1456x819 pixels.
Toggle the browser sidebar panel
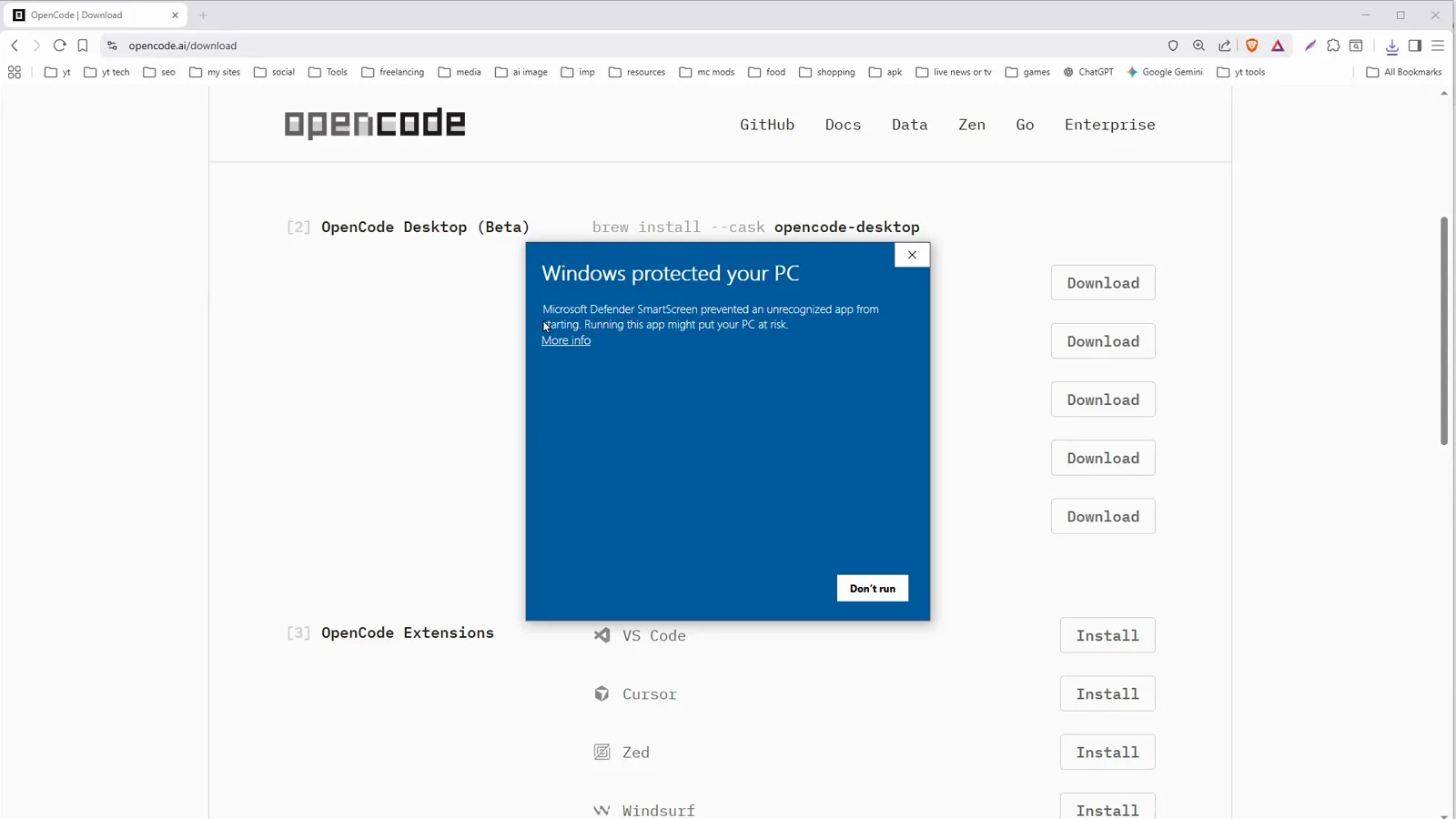1415,45
